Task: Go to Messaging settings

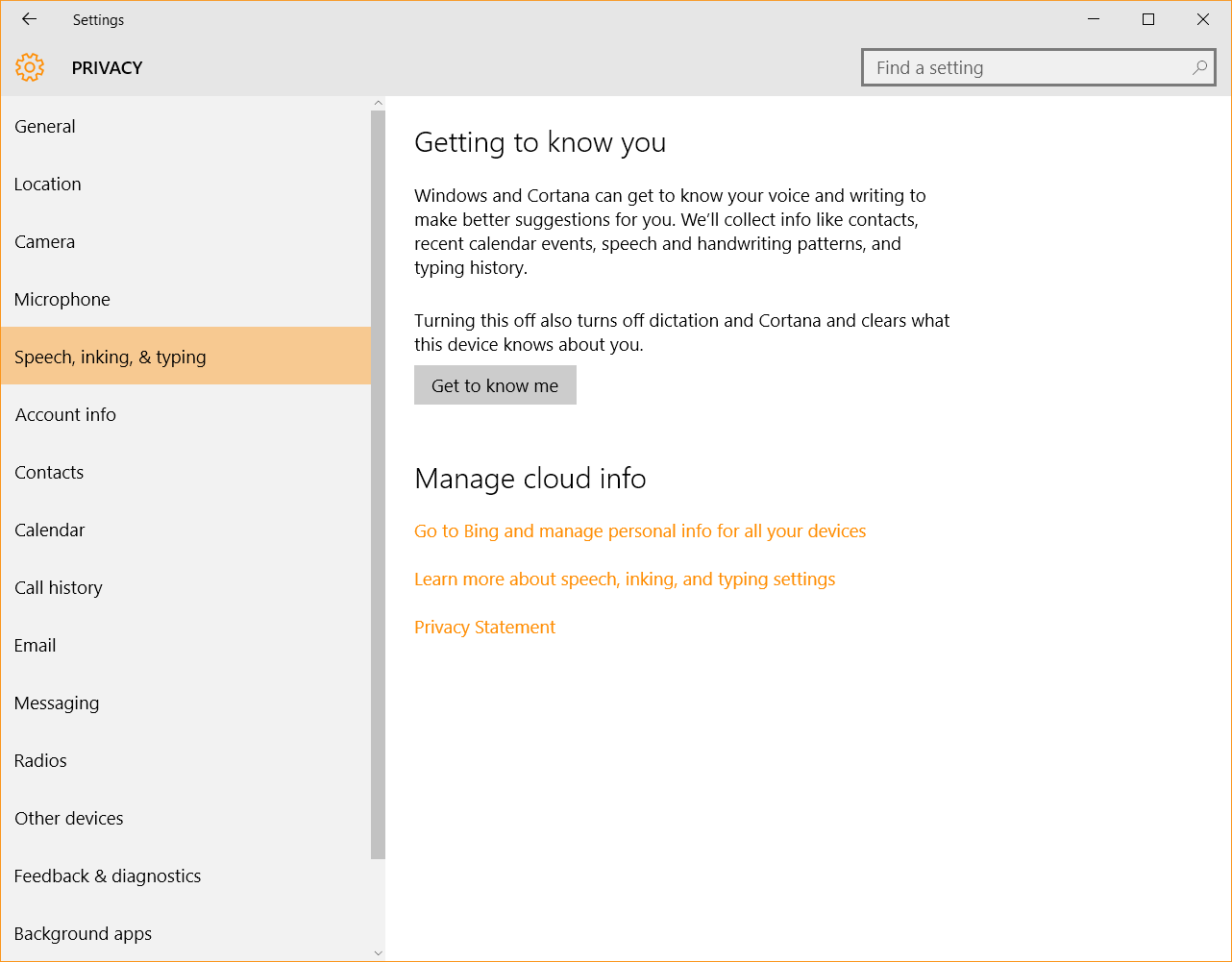Action: pos(185,703)
